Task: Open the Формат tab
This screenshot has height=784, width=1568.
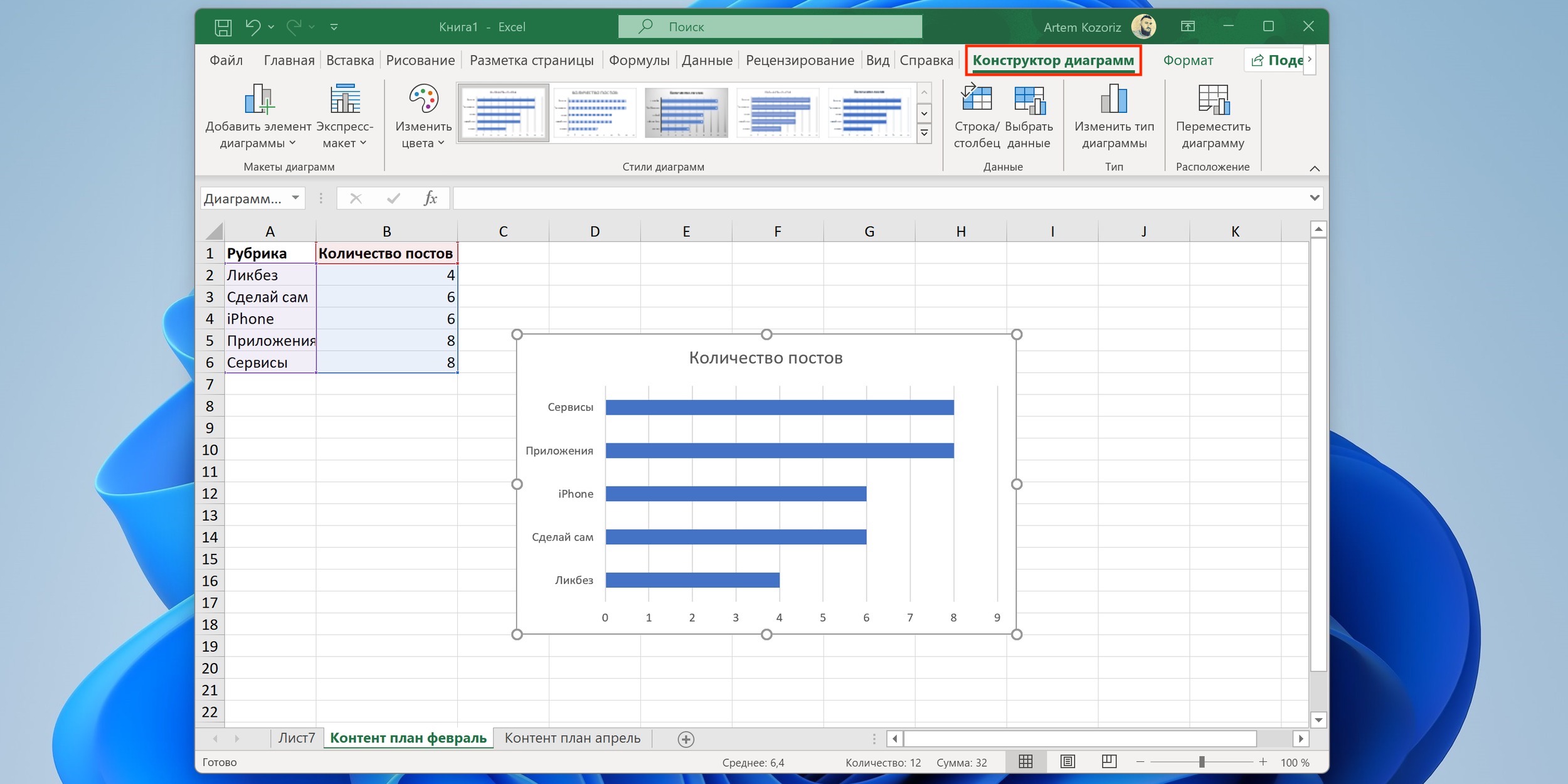Action: coord(1188,60)
